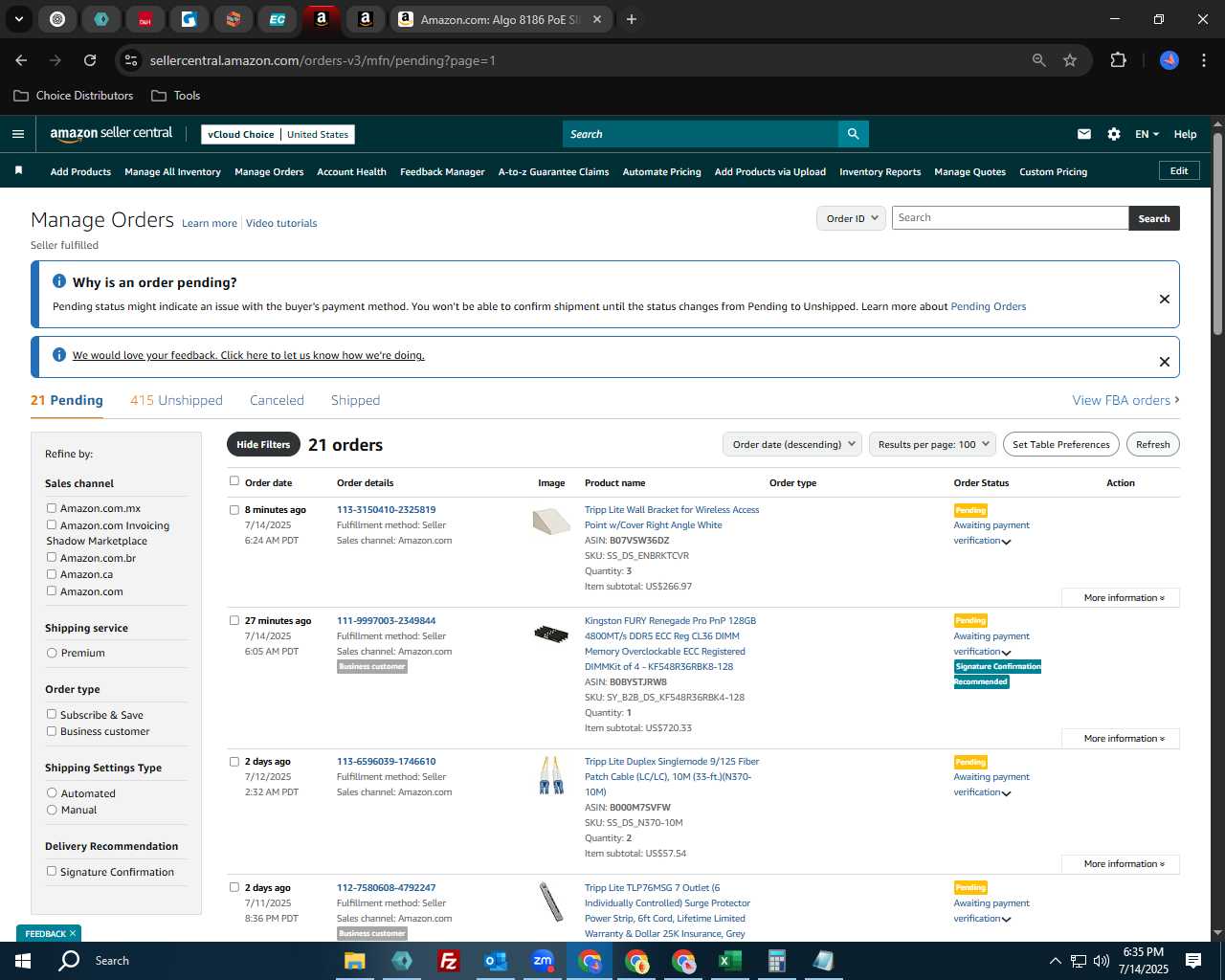The height and width of the screenshot is (980, 1225).
Task: Check the Business customer order type
Action: pos(52,731)
